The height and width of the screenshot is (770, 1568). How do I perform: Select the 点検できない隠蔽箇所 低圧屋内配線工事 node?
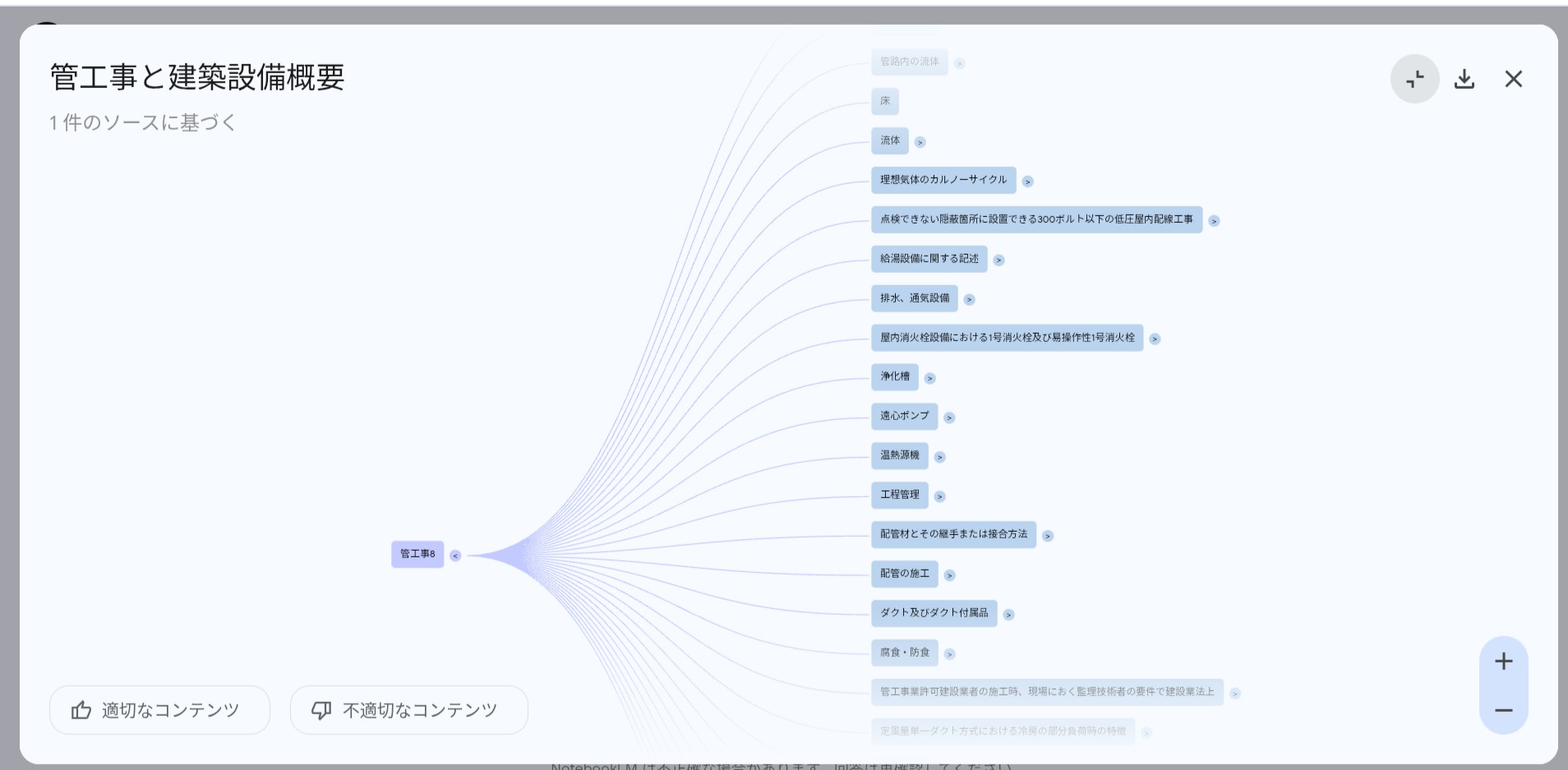(1036, 219)
